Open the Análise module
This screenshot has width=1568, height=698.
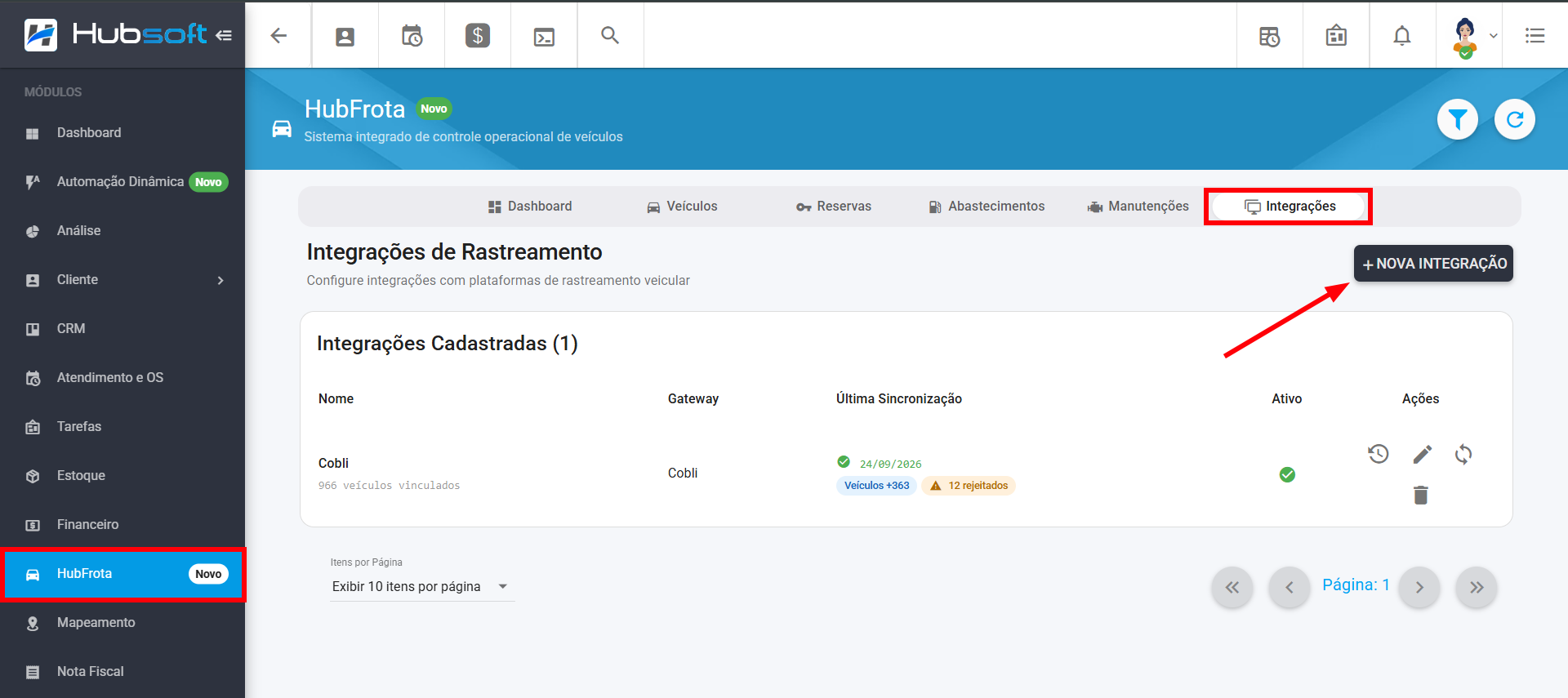click(122, 231)
